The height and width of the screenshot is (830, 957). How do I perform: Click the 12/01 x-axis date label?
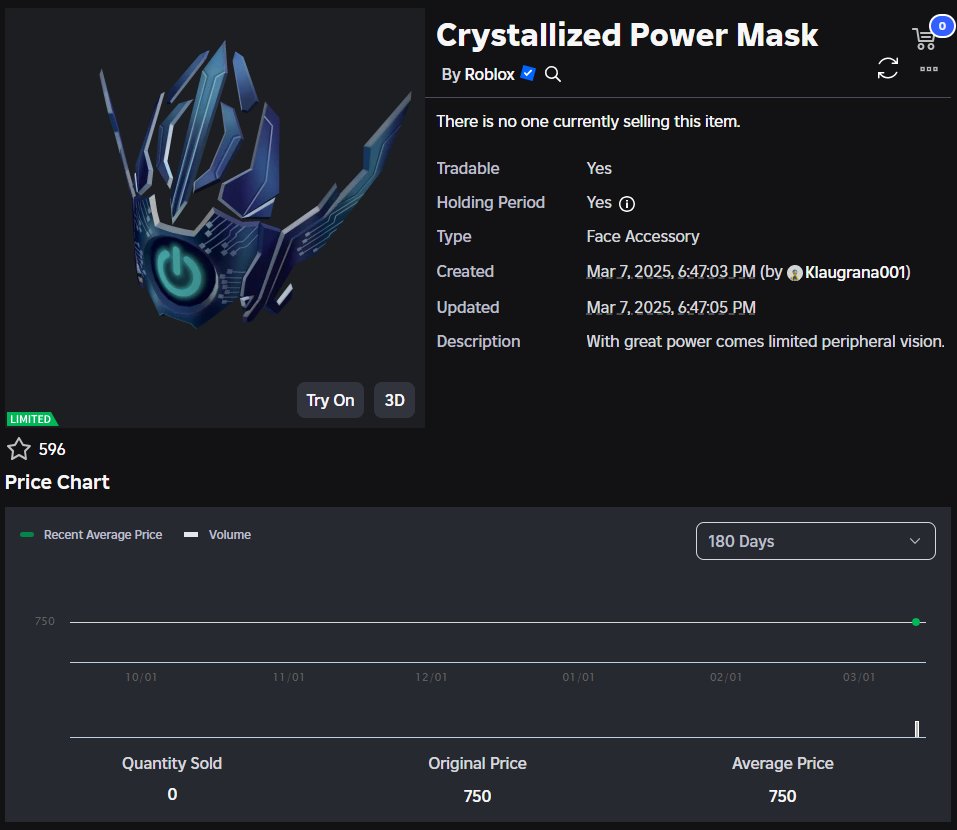431,677
